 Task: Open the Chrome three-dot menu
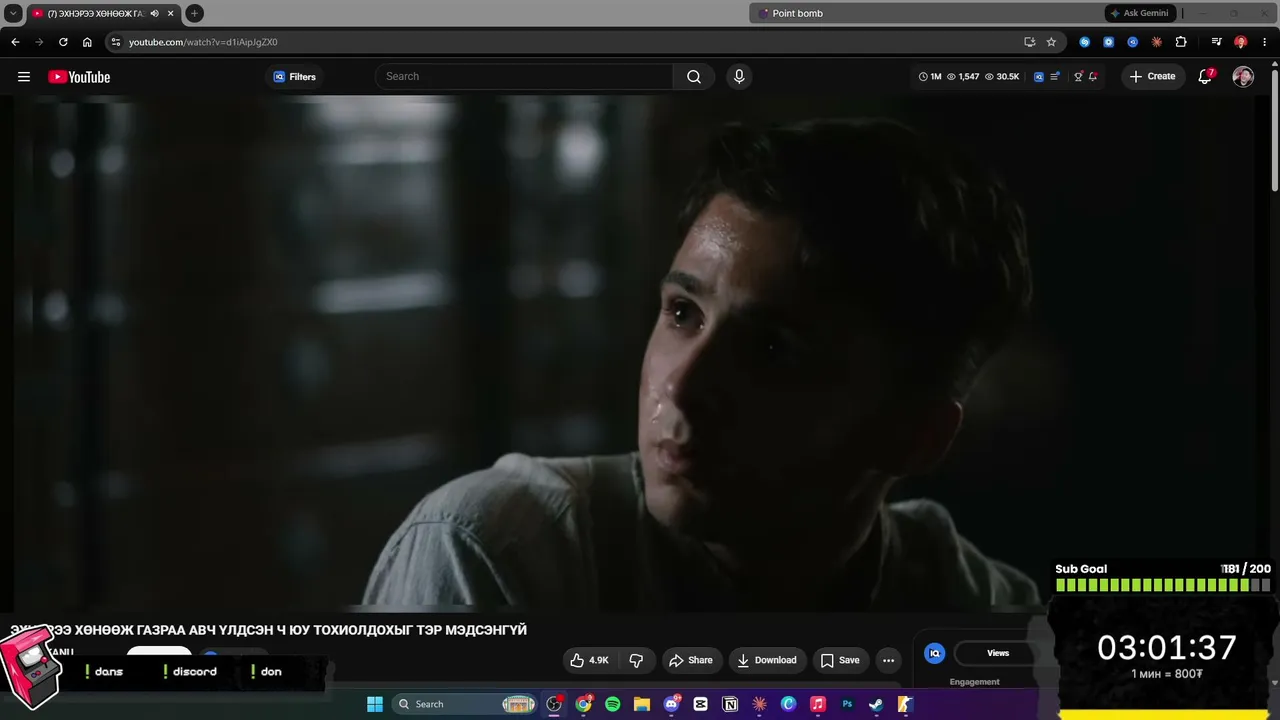pos(1264,42)
